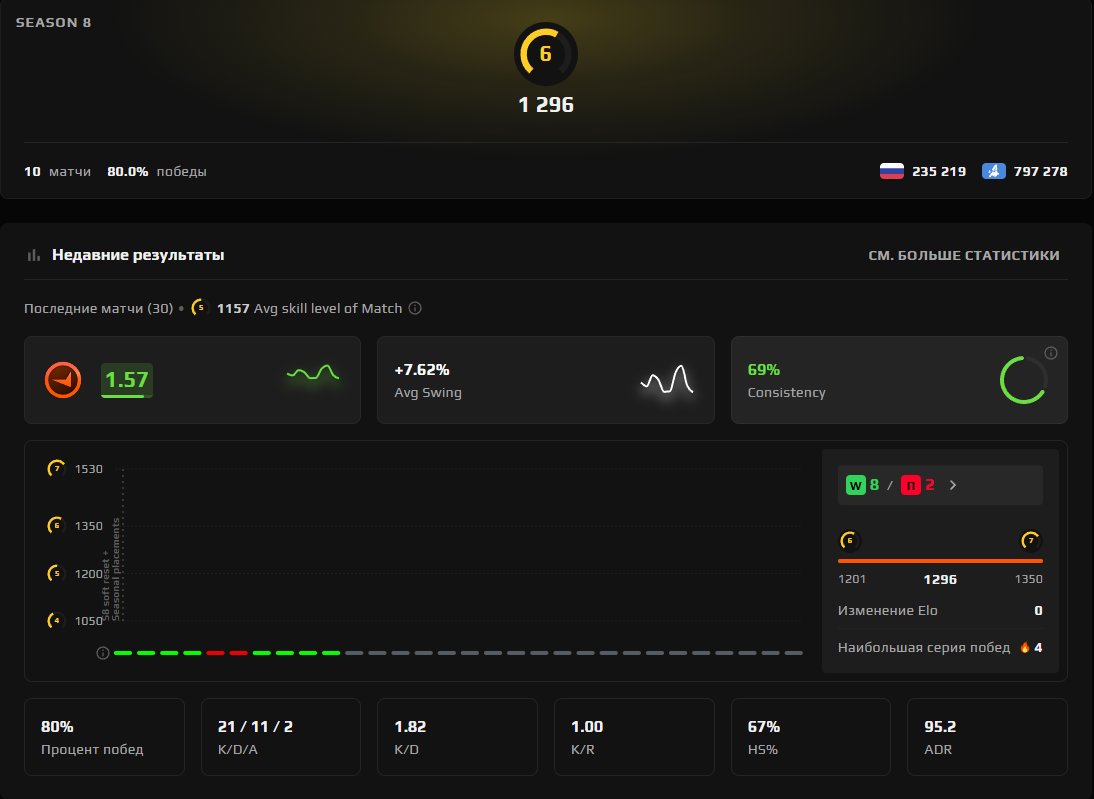Click level 6 badge at 1350 on chart axis
This screenshot has width=1094, height=799.
[x=56, y=525]
